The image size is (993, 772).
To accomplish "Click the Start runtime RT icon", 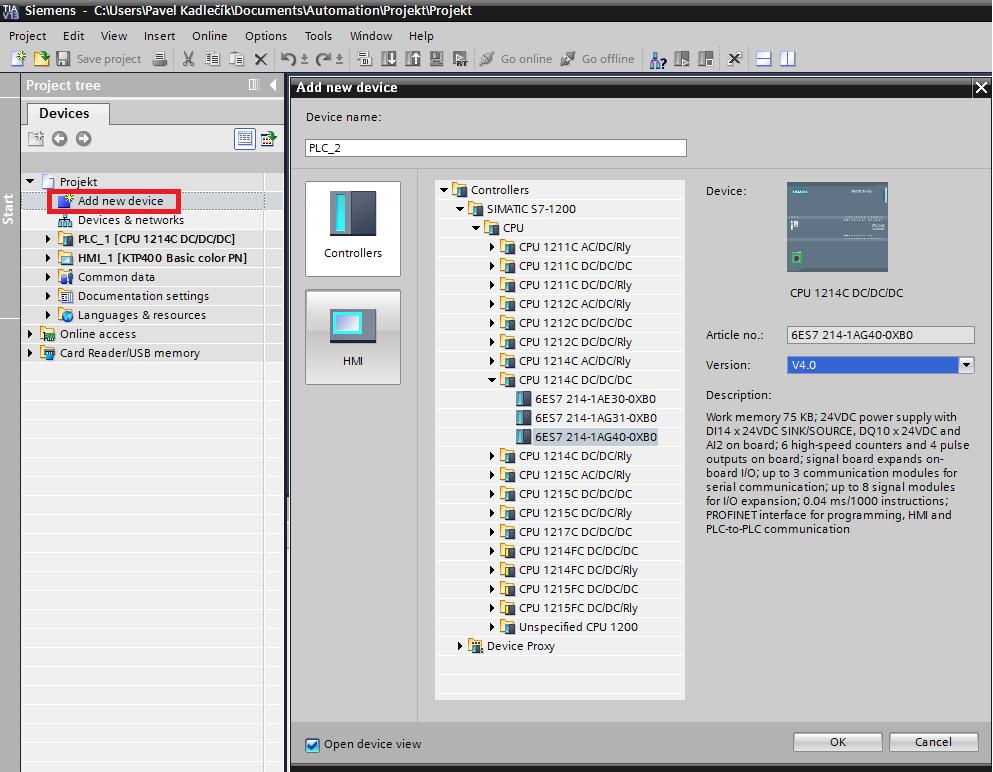I will [x=460, y=59].
